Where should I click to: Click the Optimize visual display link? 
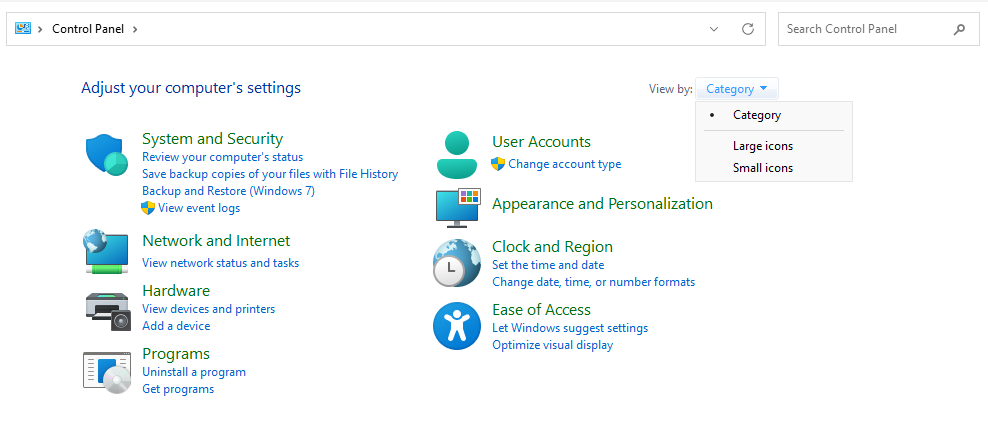[x=553, y=345]
